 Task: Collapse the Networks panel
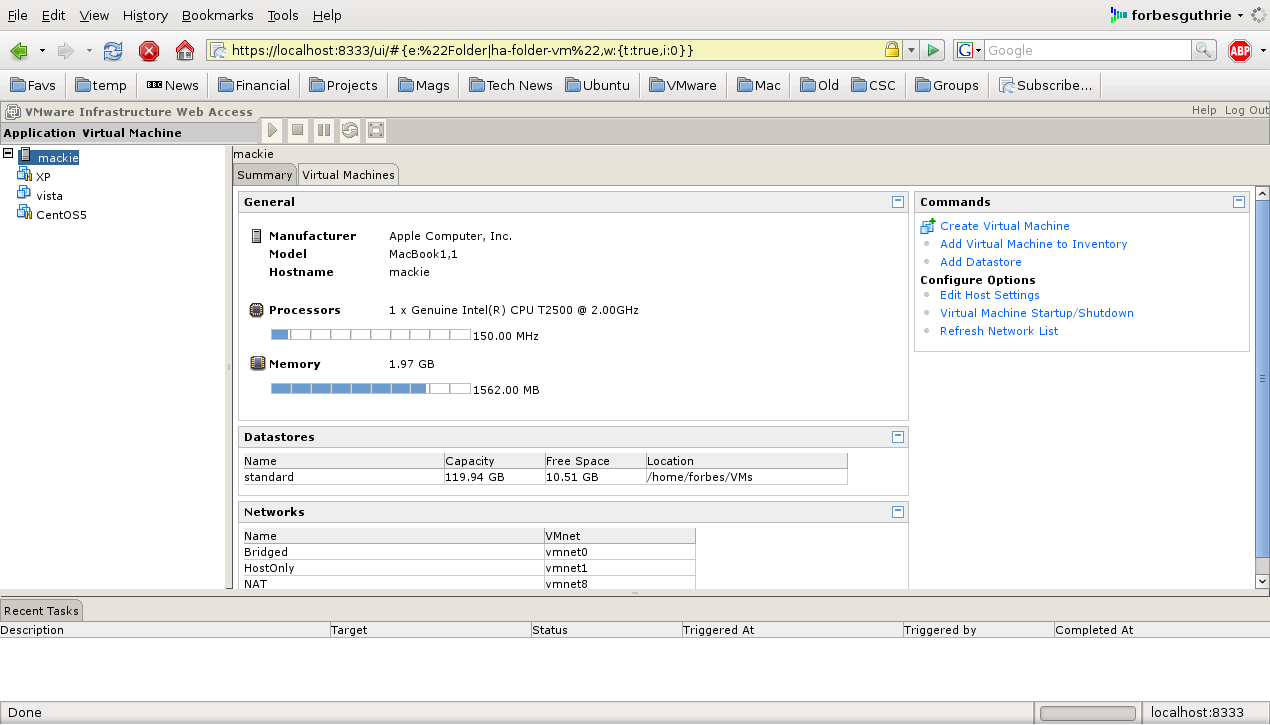[x=898, y=512]
